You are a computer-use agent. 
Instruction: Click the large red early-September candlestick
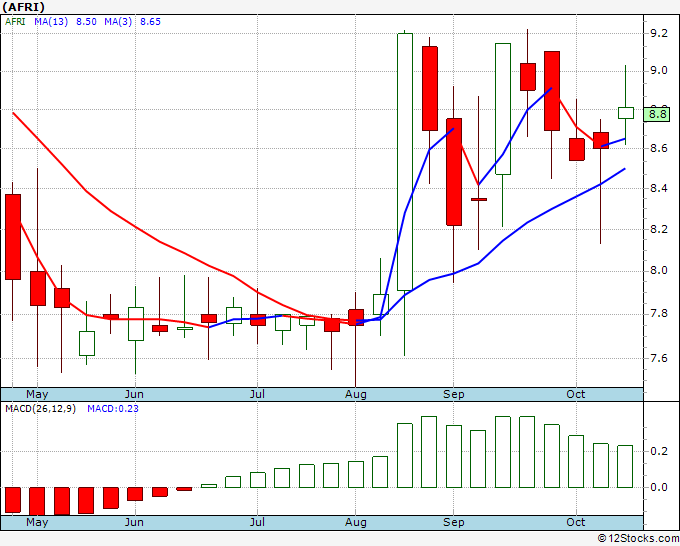click(454, 172)
